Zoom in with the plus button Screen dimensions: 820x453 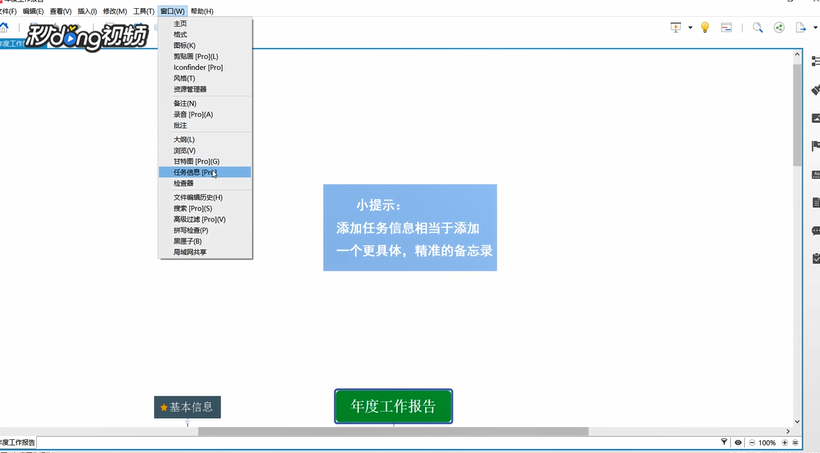point(784,443)
